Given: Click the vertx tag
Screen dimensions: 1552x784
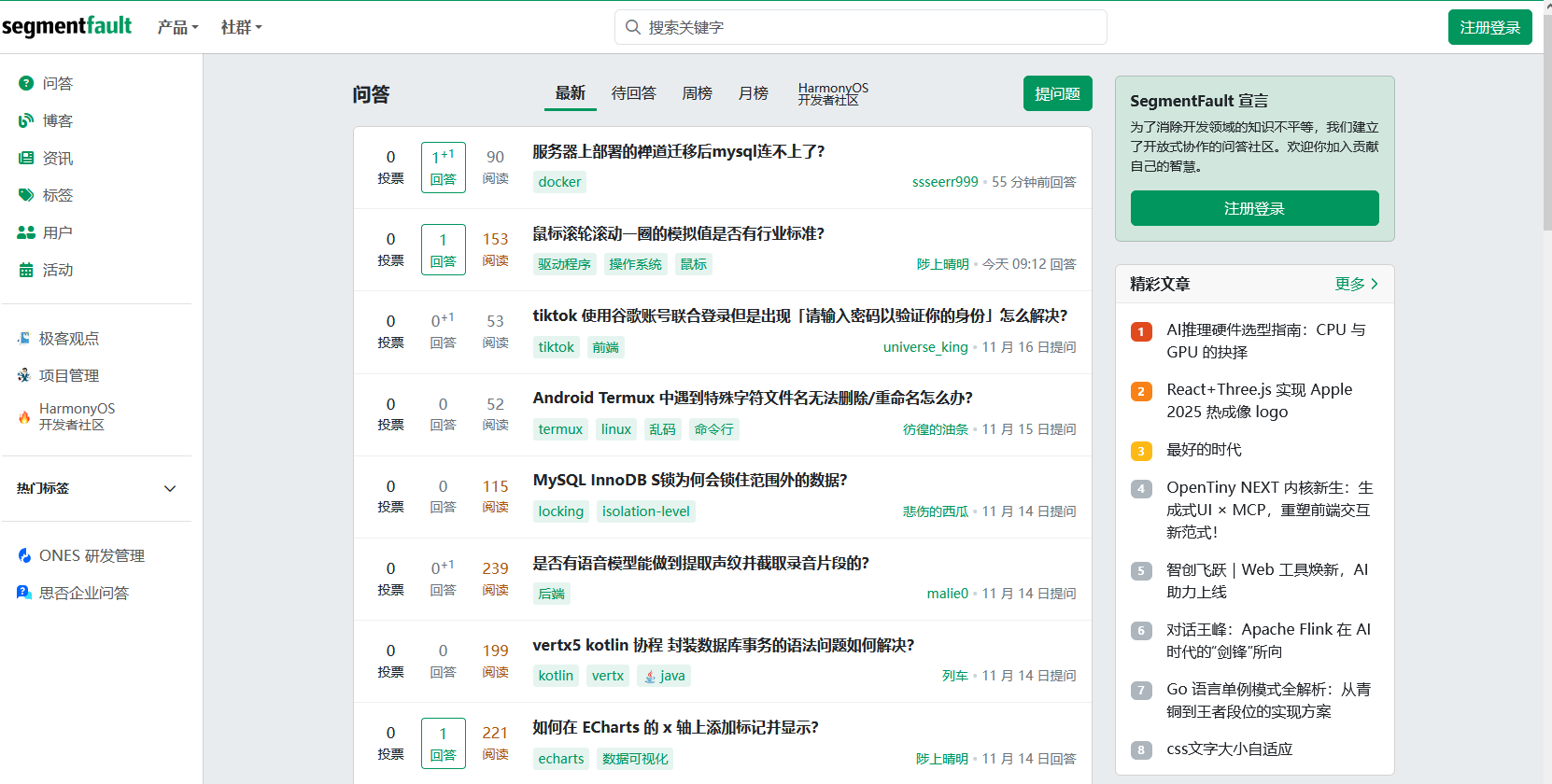Looking at the screenshot, I should [608, 676].
